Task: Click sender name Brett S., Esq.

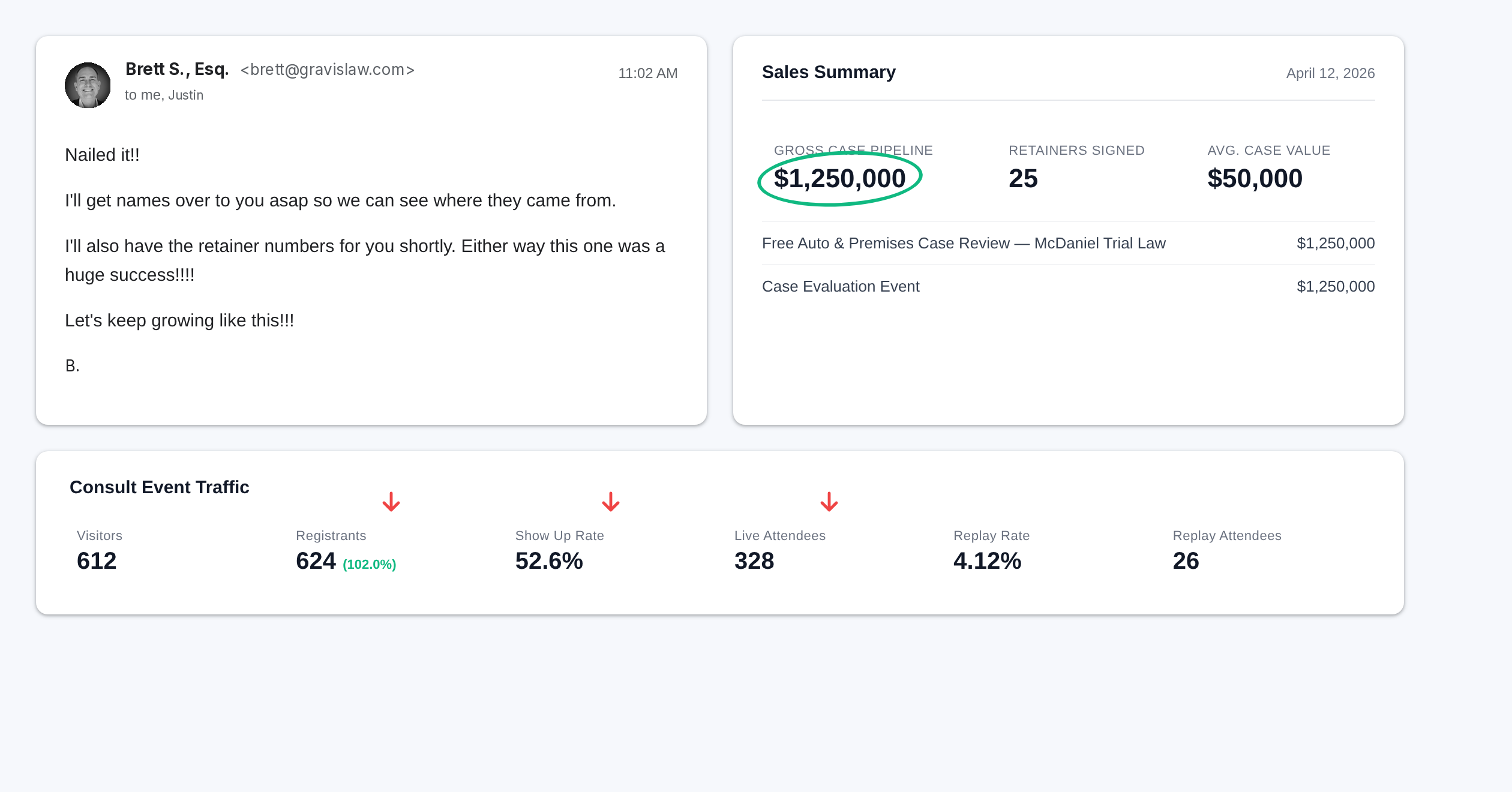Action: (177, 70)
